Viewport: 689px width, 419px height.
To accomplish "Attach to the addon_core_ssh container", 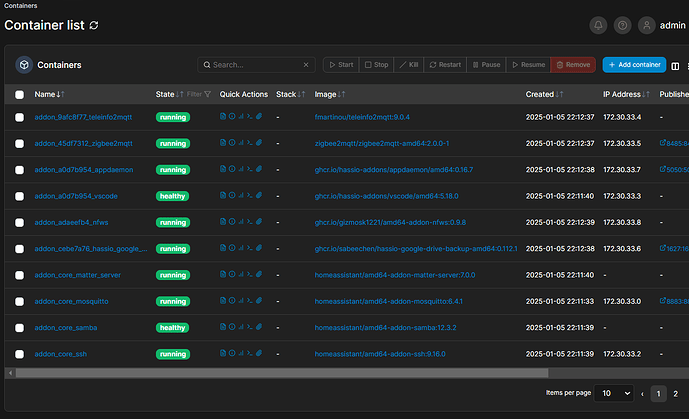I will (x=259, y=354).
